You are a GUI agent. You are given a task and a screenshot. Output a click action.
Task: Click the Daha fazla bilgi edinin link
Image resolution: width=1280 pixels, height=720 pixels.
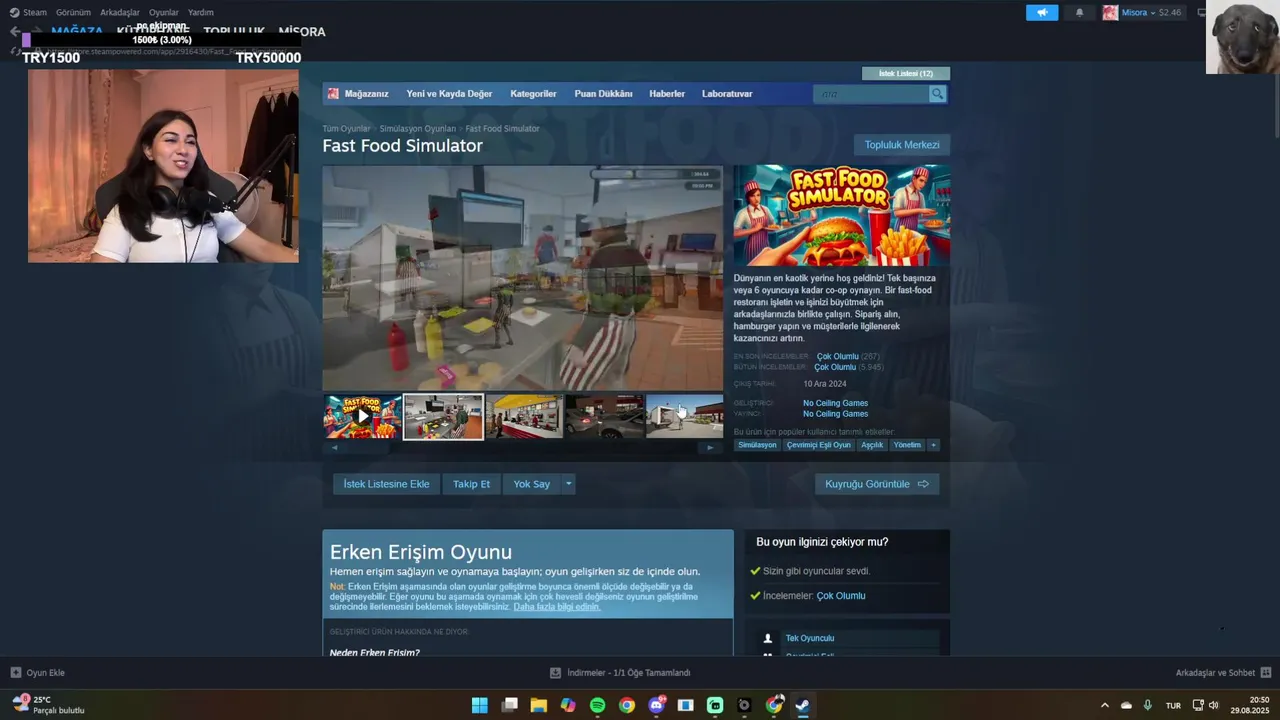click(x=557, y=607)
